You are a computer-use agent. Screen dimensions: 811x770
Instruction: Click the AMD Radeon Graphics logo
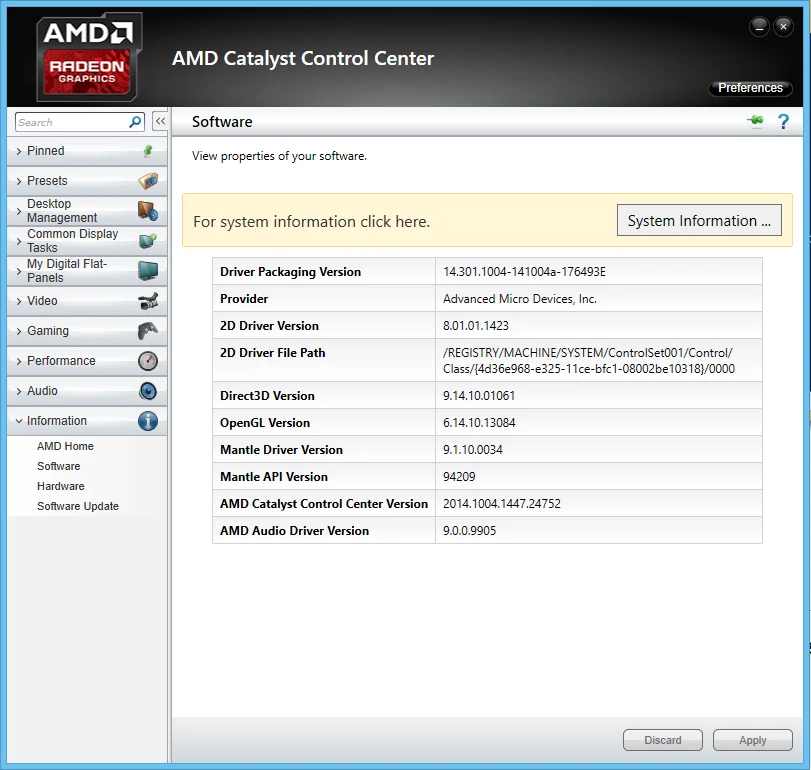[88, 57]
